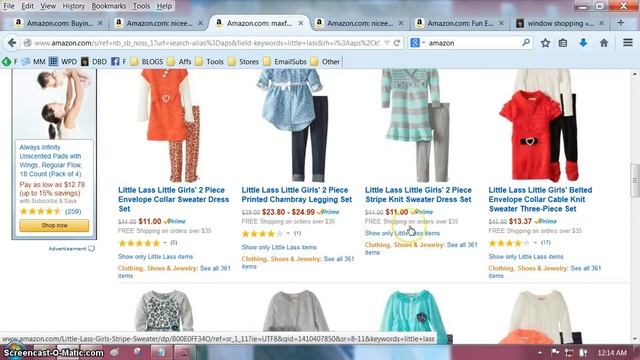This screenshot has width=640, height=360.
Task: Bookmark this page with star icon
Action: 545,43
